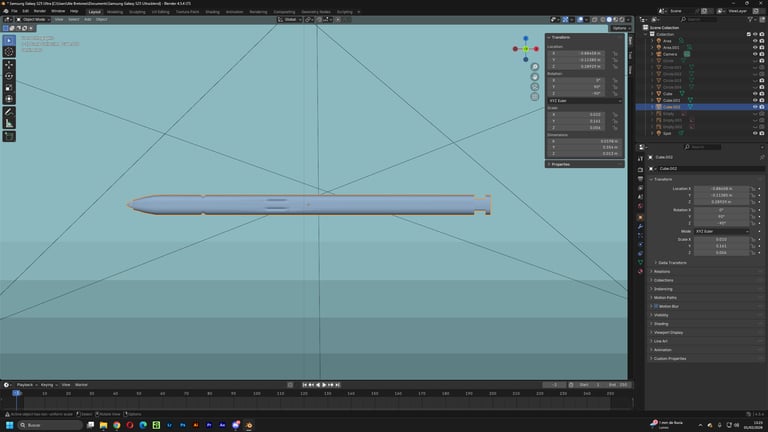Select the Move tool
Image resolution: width=768 pixels, height=432 pixels.
point(9,65)
